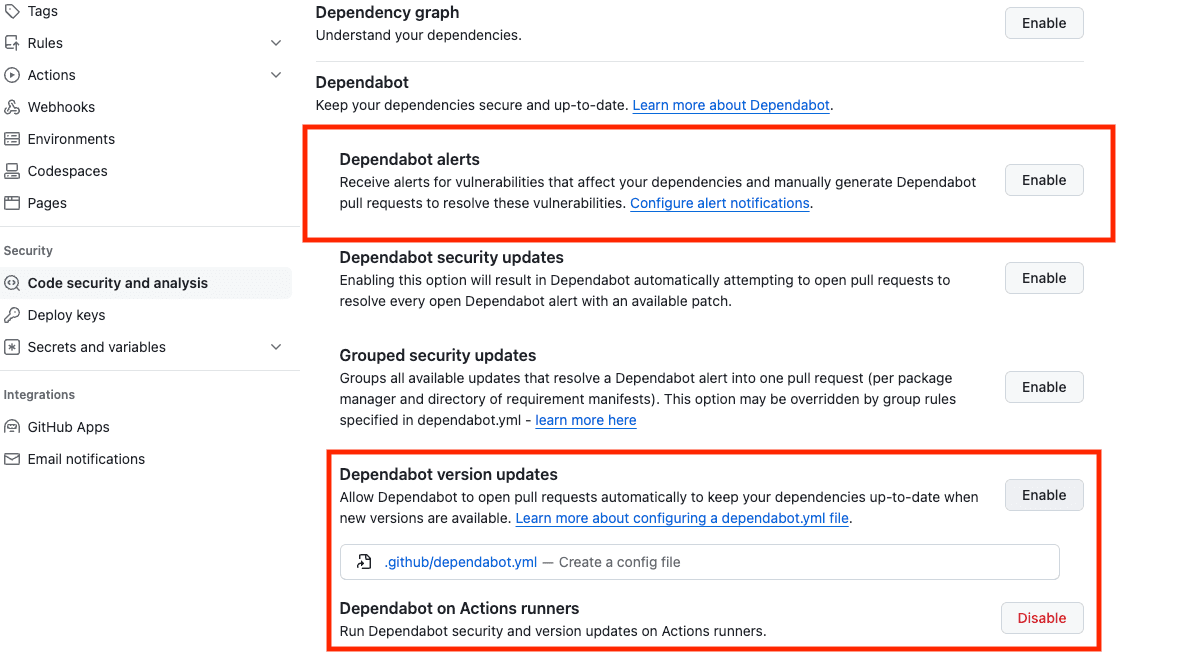The width and height of the screenshot is (1189, 663).
Task: Disable Dependabot on Actions runners
Action: pyautogui.click(x=1041, y=618)
